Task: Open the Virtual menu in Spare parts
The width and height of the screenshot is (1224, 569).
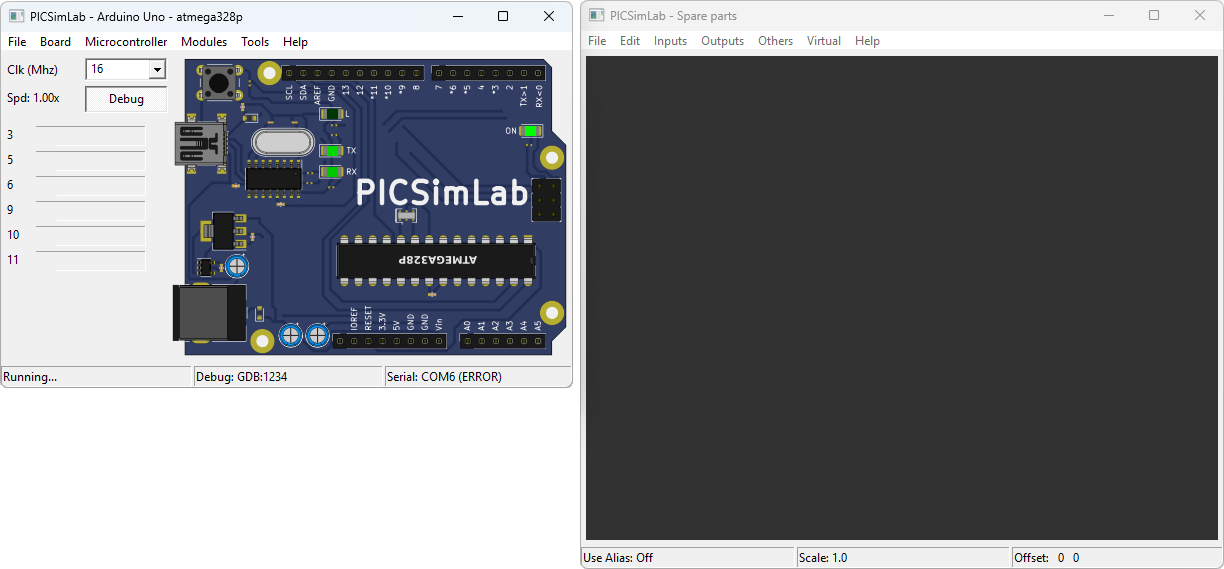Action: [824, 41]
